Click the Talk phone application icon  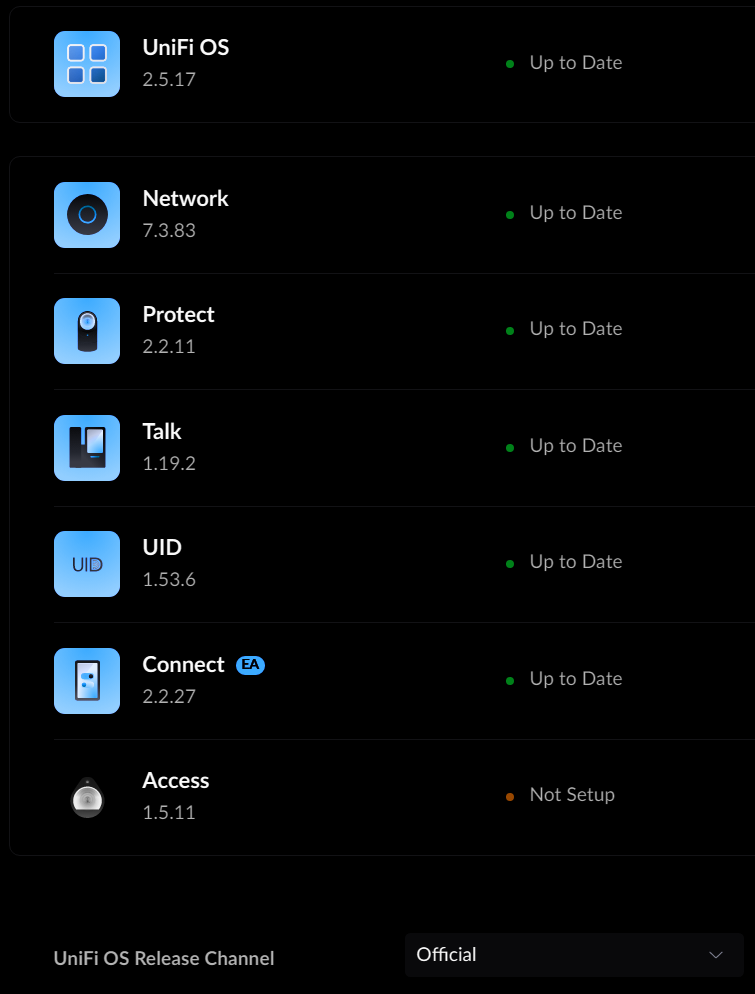click(86, 448)
